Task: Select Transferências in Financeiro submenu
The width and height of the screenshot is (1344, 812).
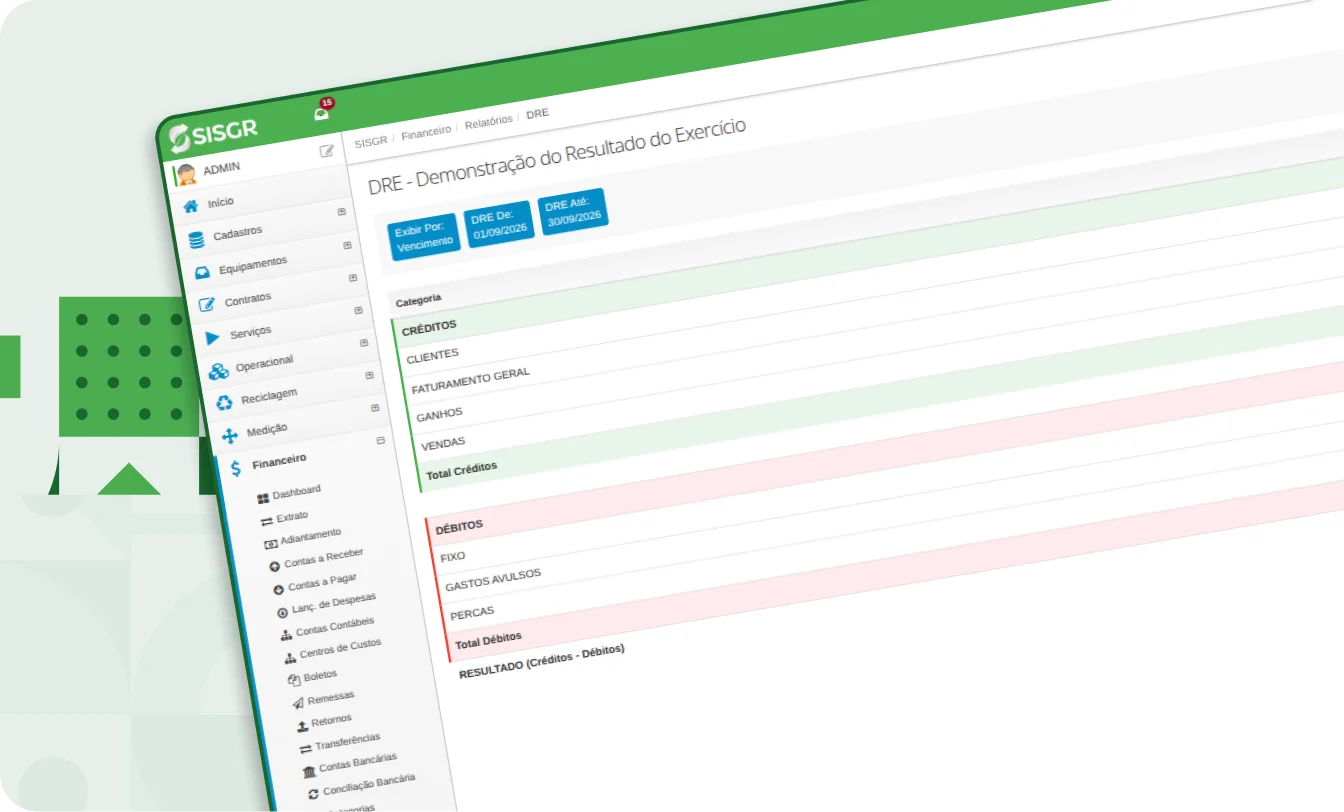Action: tap(348, 742)
